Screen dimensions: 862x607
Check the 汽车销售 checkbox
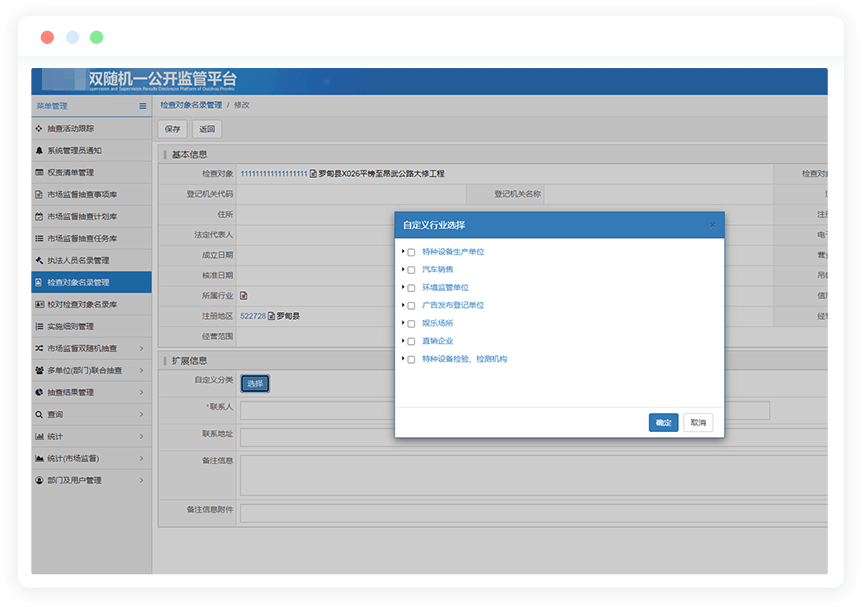click(411, 270)
